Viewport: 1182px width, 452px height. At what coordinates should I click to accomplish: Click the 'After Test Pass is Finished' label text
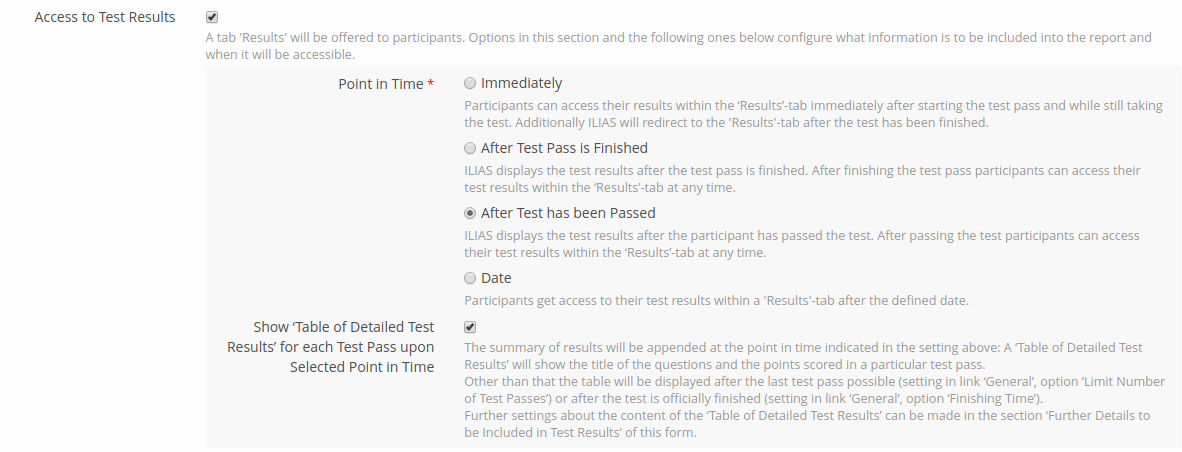564,148
